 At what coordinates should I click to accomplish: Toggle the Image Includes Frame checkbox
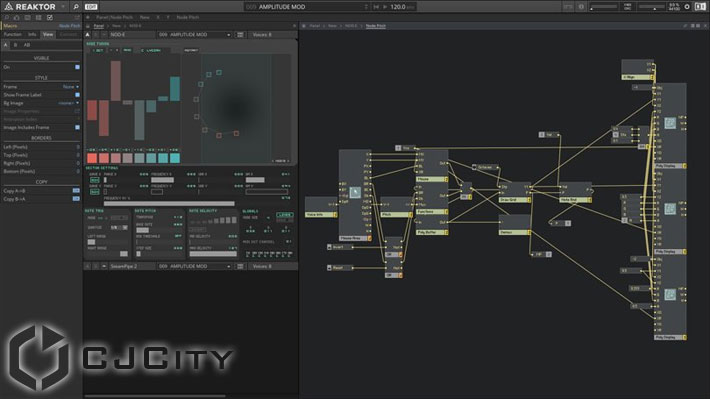point(77,127)
